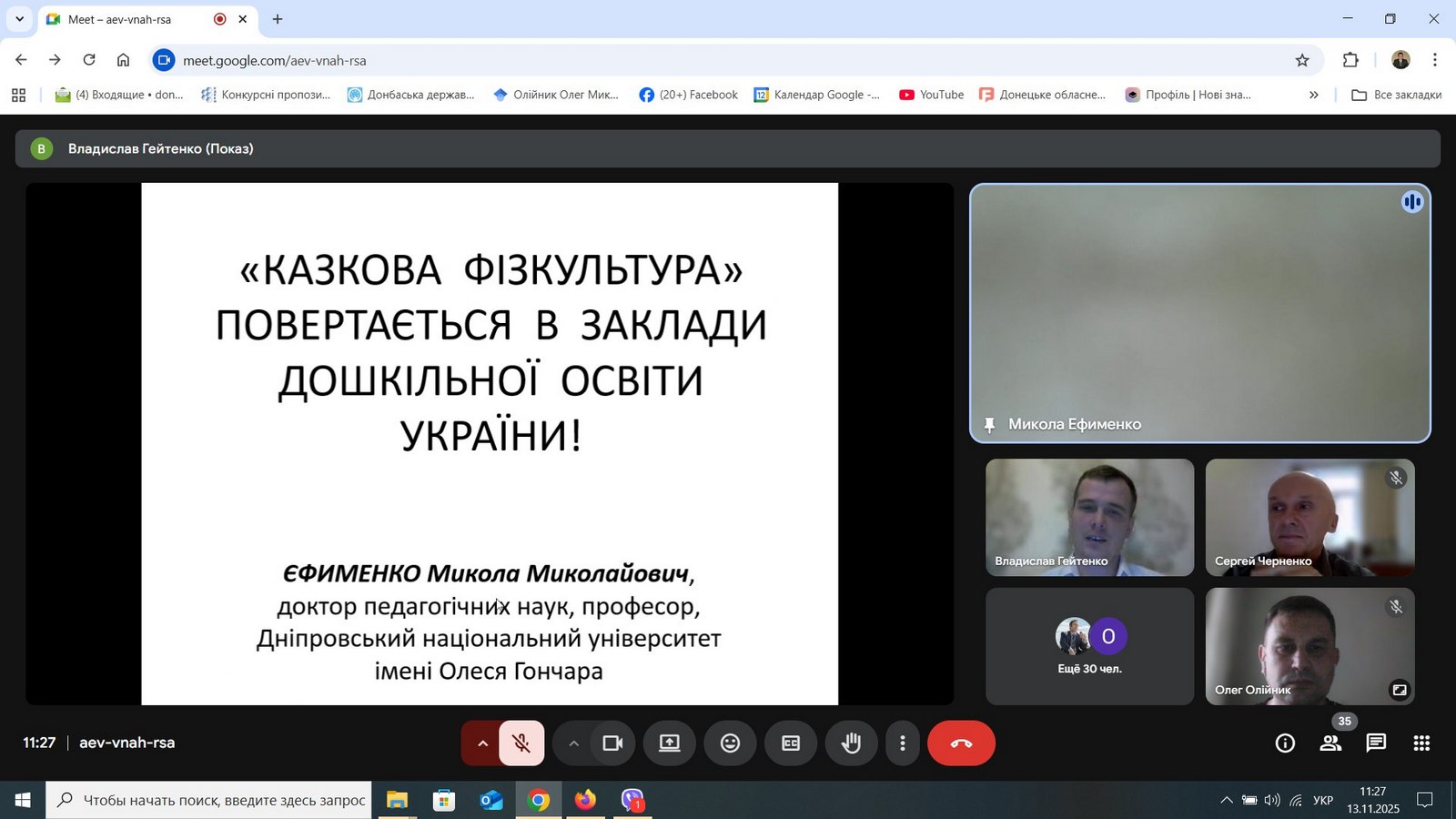Select the Meet aev-vnah-rsa browser tab
Screen dimensions: 1456x819
point(127,19)
